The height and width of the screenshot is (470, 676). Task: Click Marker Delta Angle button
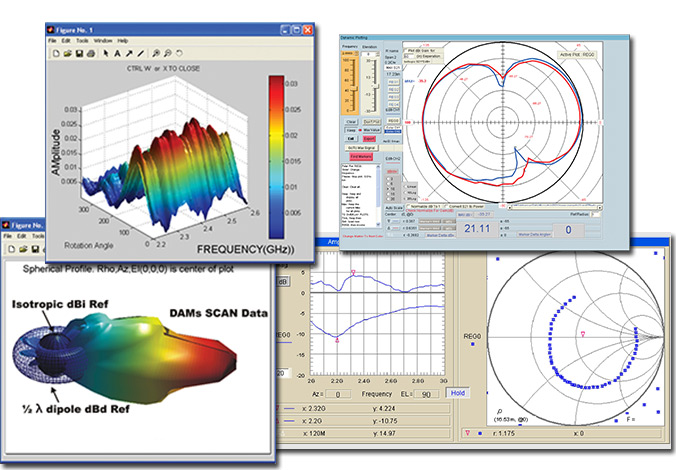pos(535,234)
